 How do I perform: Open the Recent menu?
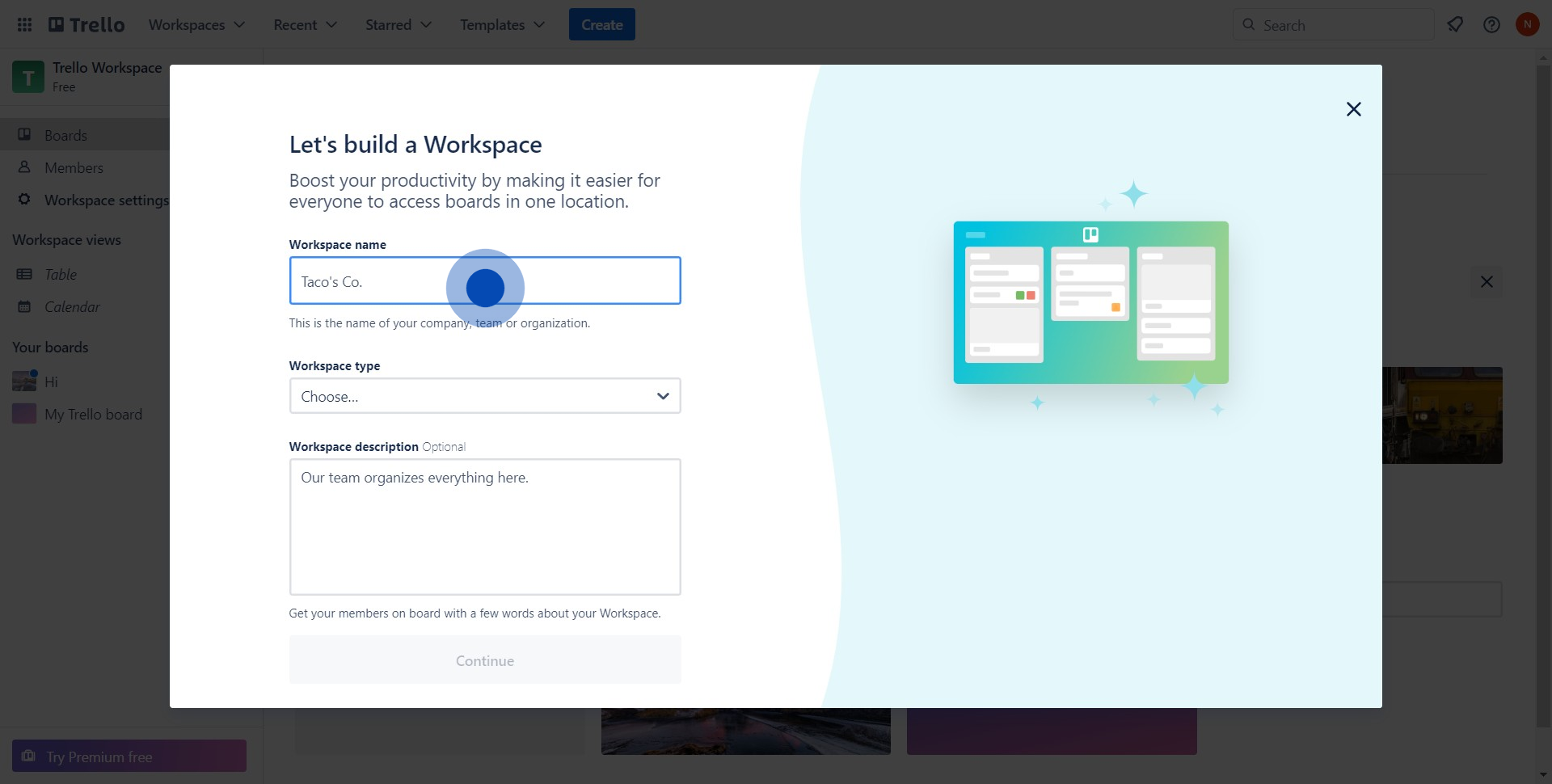click(x=305, y=25)
